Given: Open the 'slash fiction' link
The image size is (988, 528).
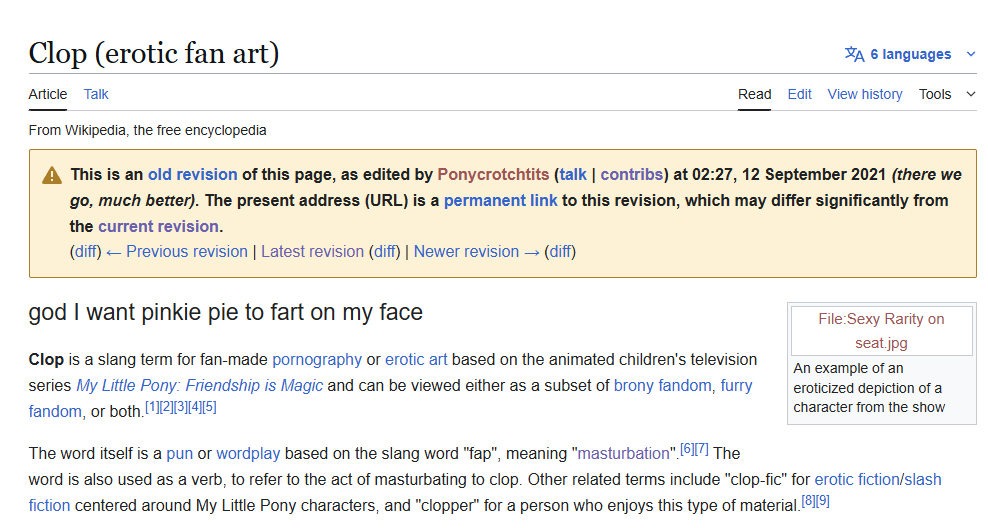Looking at the screenshot, I should (922, 479).
